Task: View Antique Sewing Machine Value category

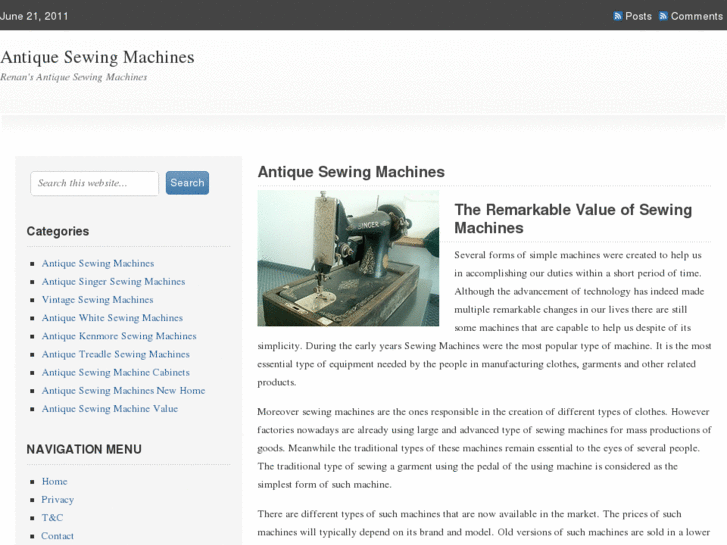Action: (109, 409)
